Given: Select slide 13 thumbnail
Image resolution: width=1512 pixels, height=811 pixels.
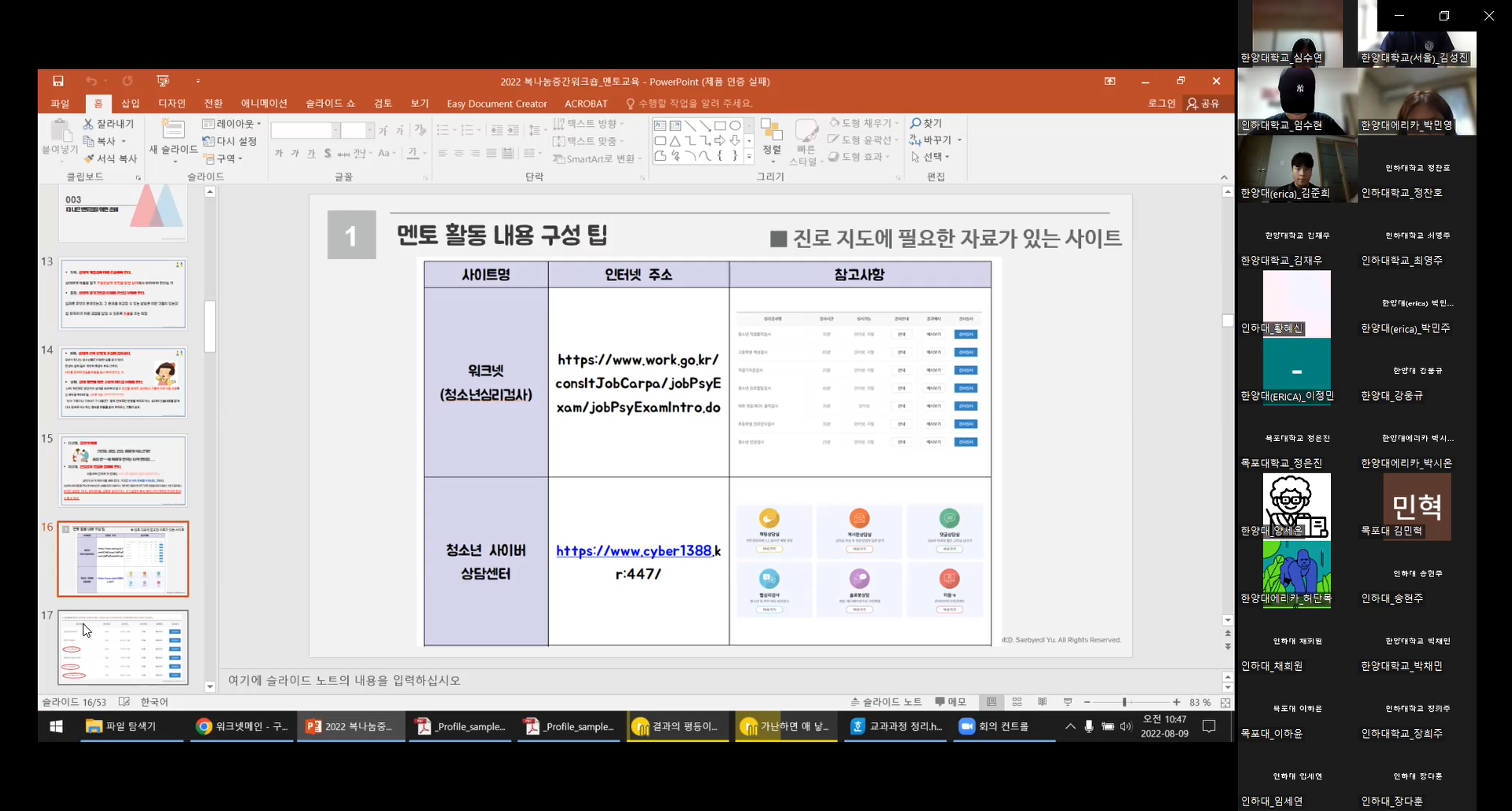Looking at the screenshot, I should point(123,294).
